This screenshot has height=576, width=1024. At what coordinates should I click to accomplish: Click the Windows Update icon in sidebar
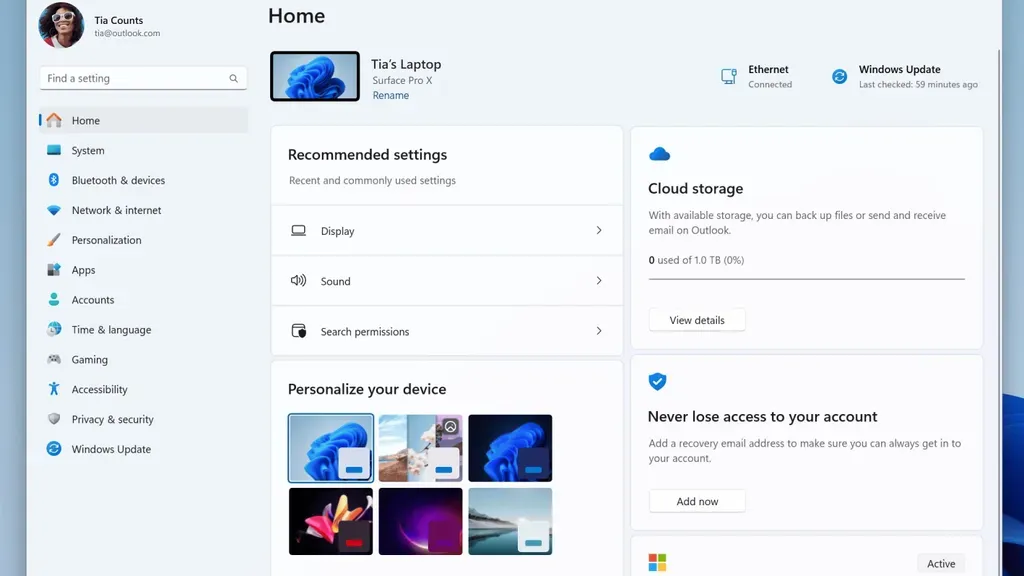(x=54, y=449)
